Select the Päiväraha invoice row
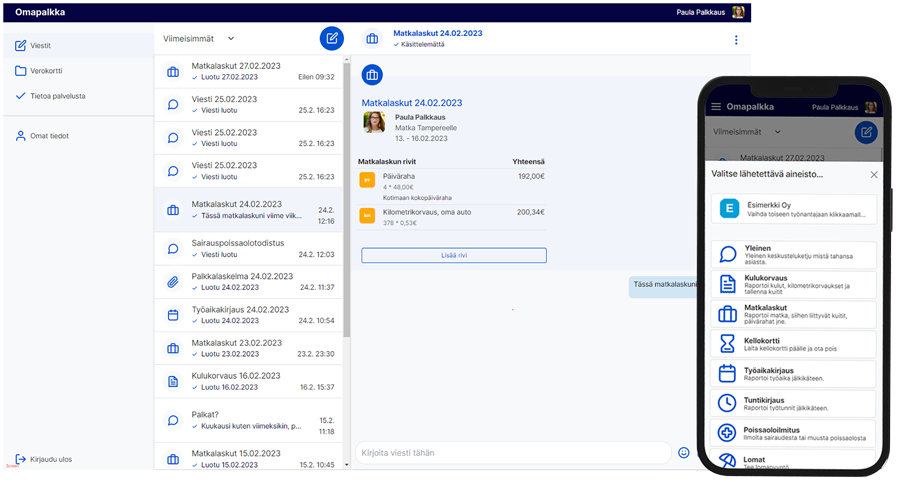900x482 pixels. 451,186
